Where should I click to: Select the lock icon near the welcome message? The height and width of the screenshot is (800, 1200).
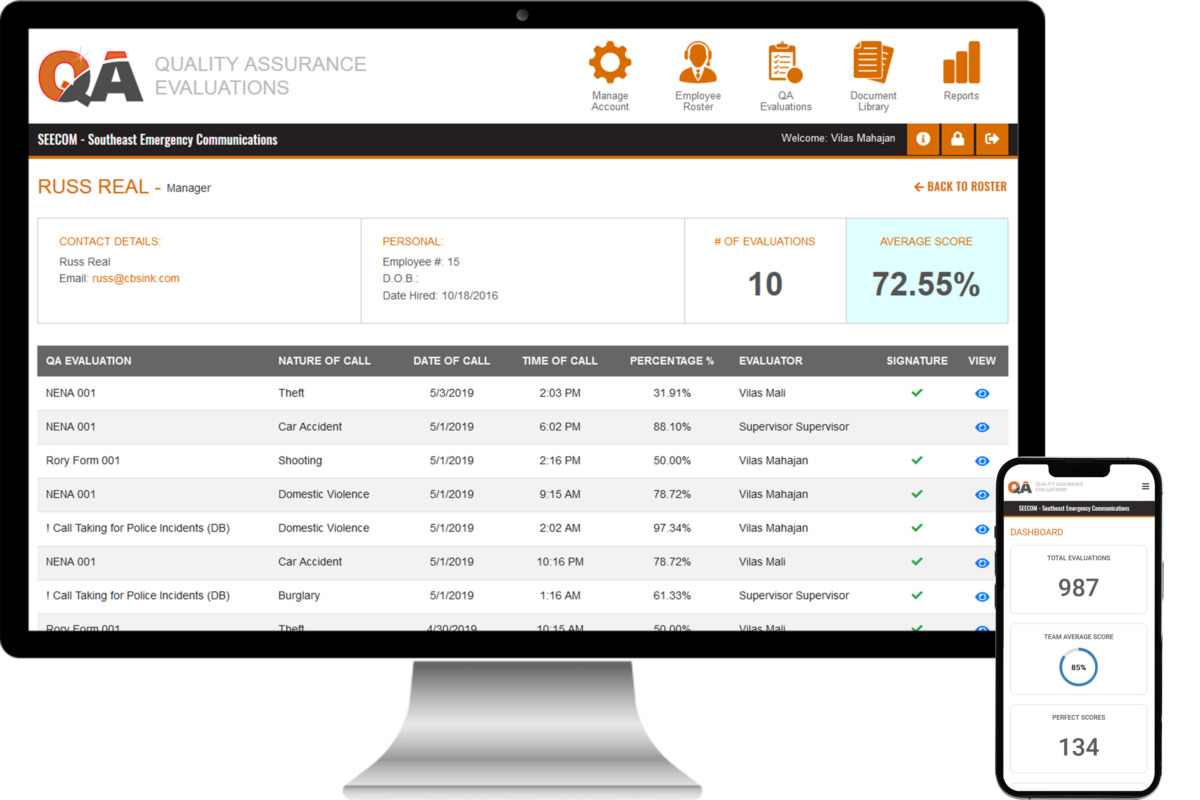[958, 139]
